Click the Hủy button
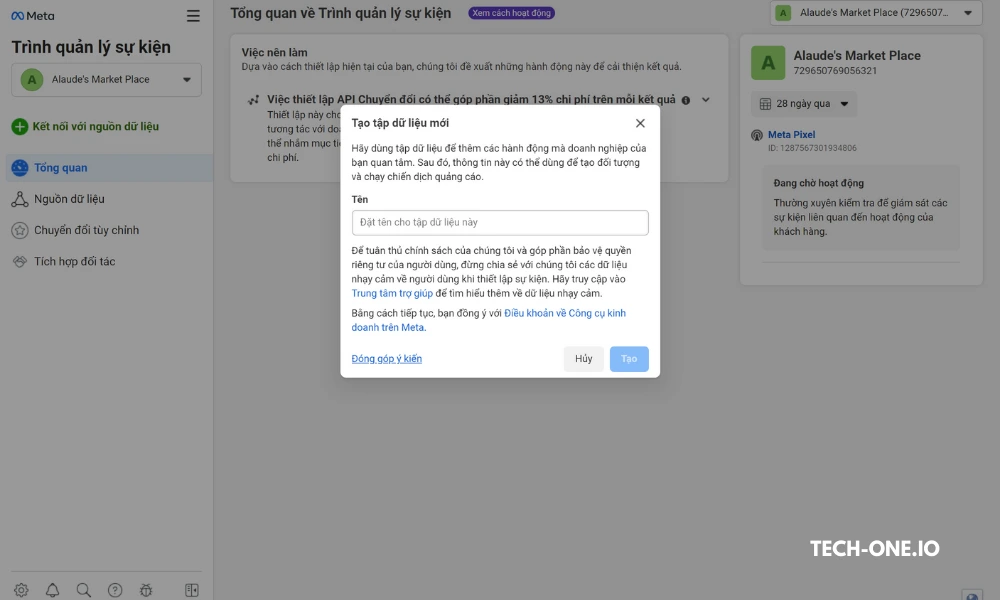Viewport: 1000px width, 600px height. (584, 359)
